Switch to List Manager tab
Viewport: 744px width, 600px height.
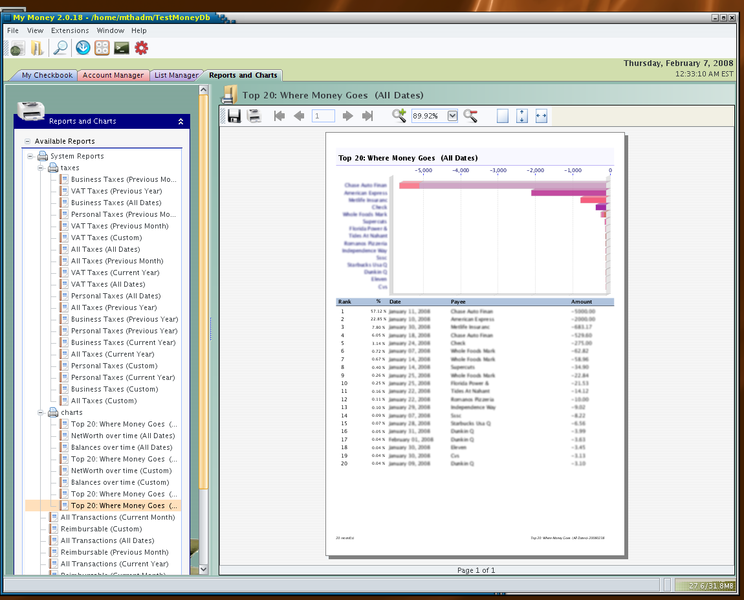(176, 75)
